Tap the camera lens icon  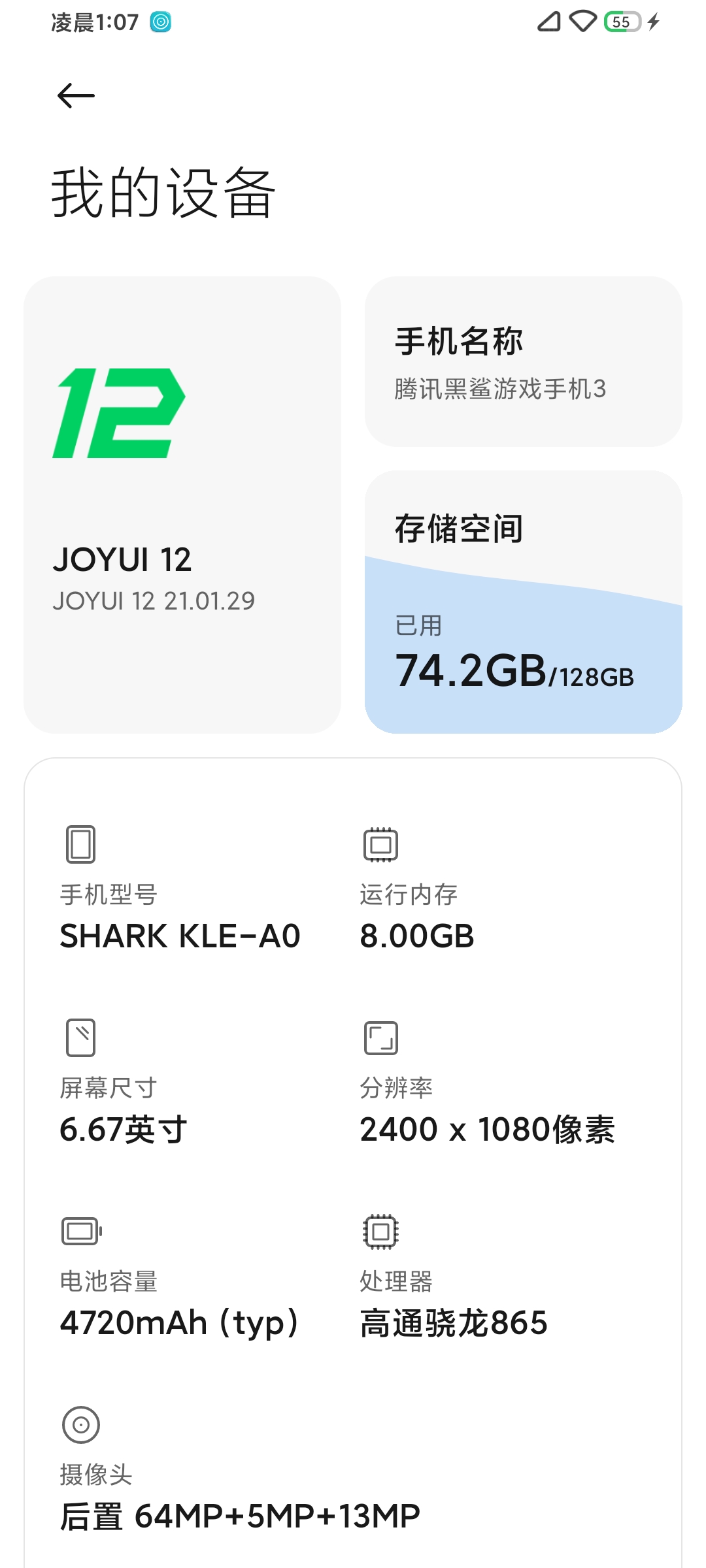tap(81, 1425)
